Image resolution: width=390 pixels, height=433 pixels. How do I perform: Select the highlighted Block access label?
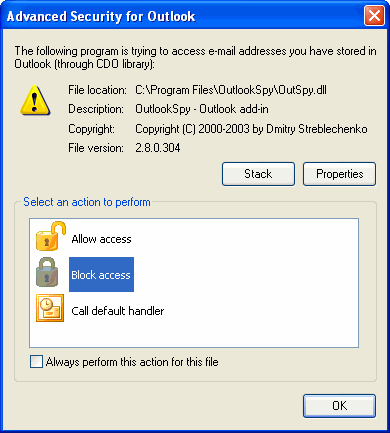[x=101, y=275]
